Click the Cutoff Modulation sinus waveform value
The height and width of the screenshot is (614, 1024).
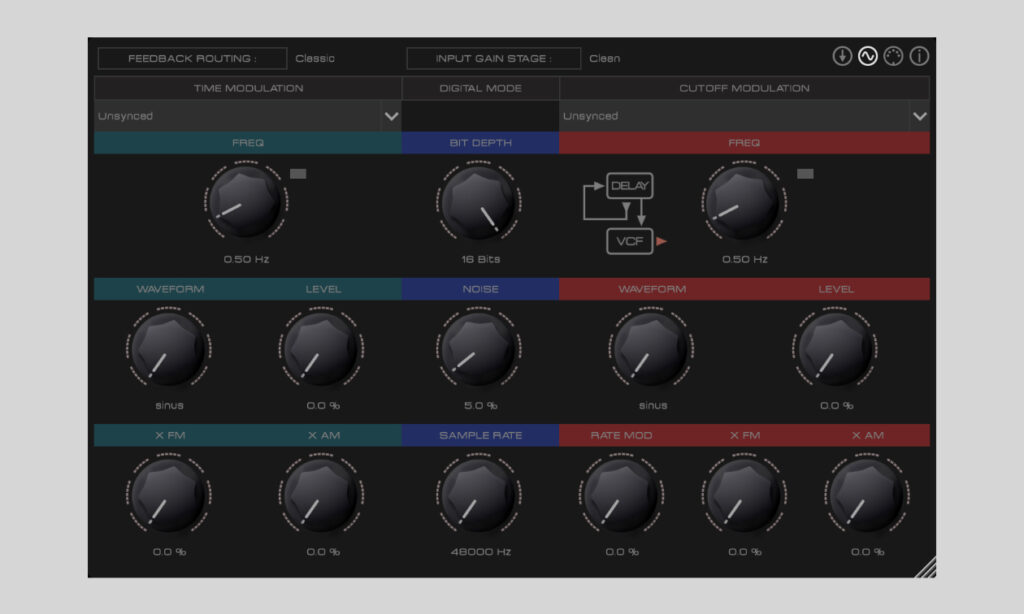(x=653, y=406)
